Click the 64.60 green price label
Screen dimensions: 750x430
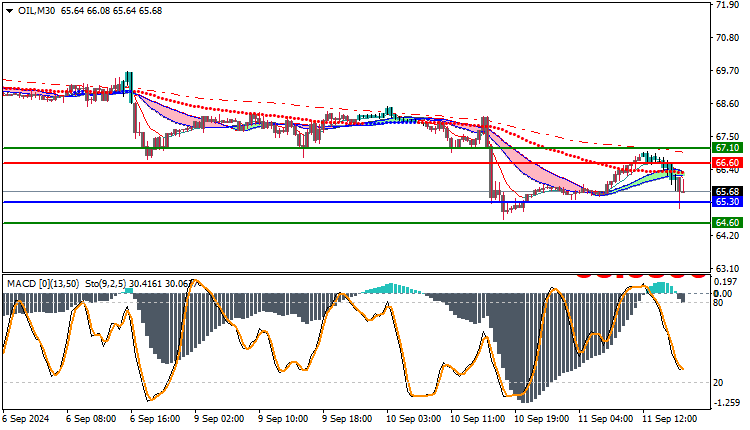727,222
